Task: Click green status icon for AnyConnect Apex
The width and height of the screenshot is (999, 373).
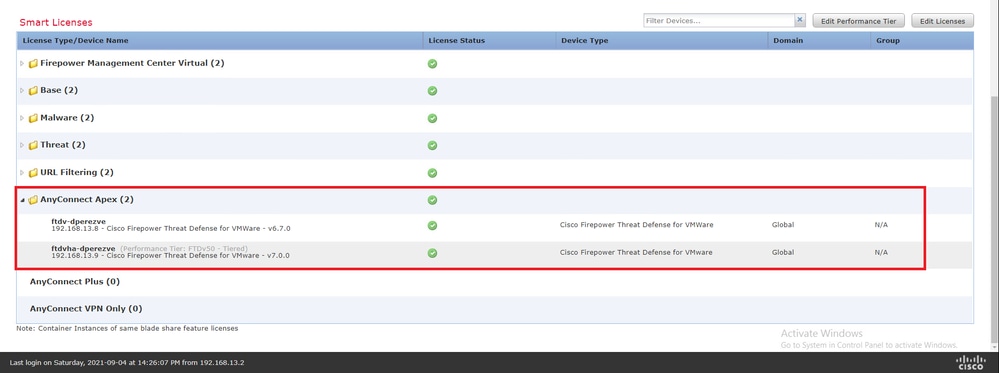Action: 432,200
